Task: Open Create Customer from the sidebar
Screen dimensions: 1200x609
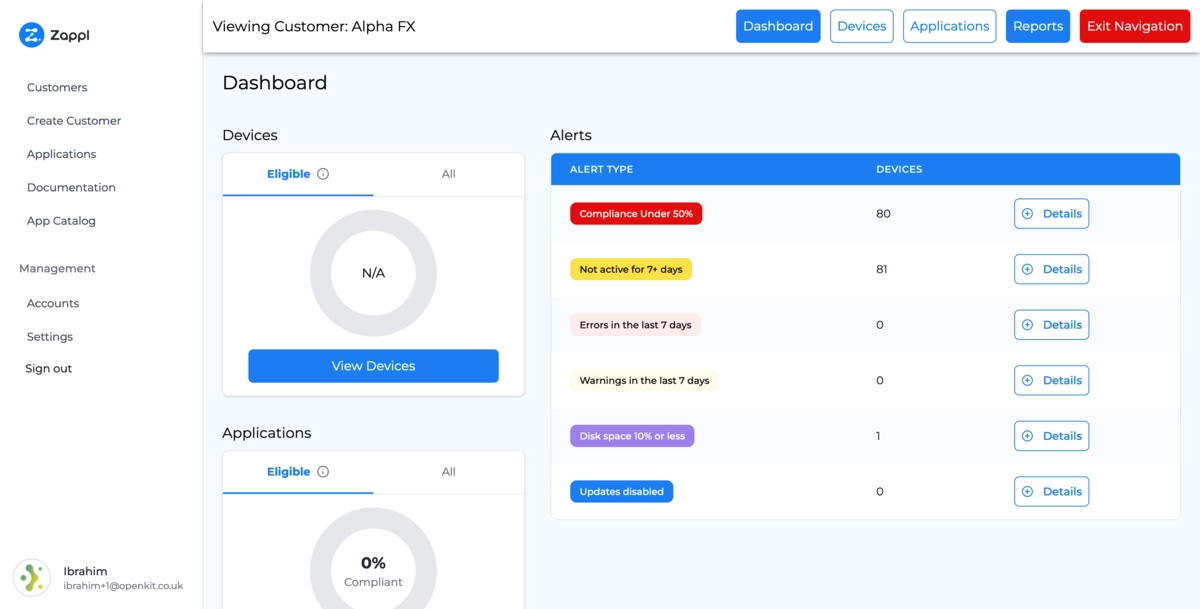Action: pyautogui.click(x=72, y=120)
